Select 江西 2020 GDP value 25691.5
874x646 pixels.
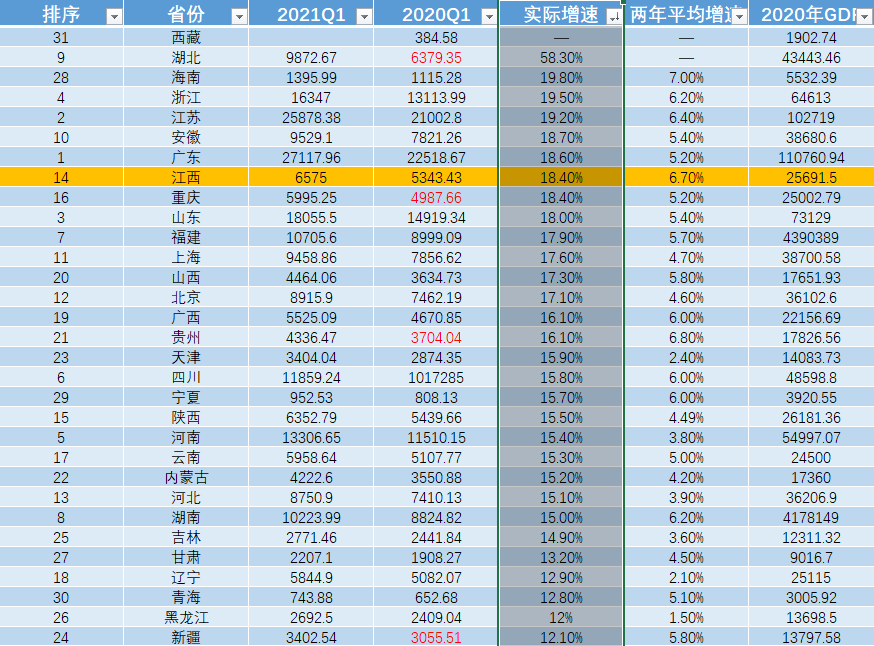pyautogui.click(x=811, y=177)
